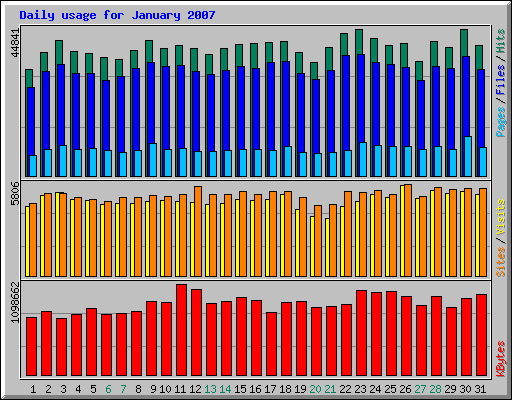Click the red 'KBytes' legend label
This screenshot has height=400, width=512.
[x=501, y=359]
